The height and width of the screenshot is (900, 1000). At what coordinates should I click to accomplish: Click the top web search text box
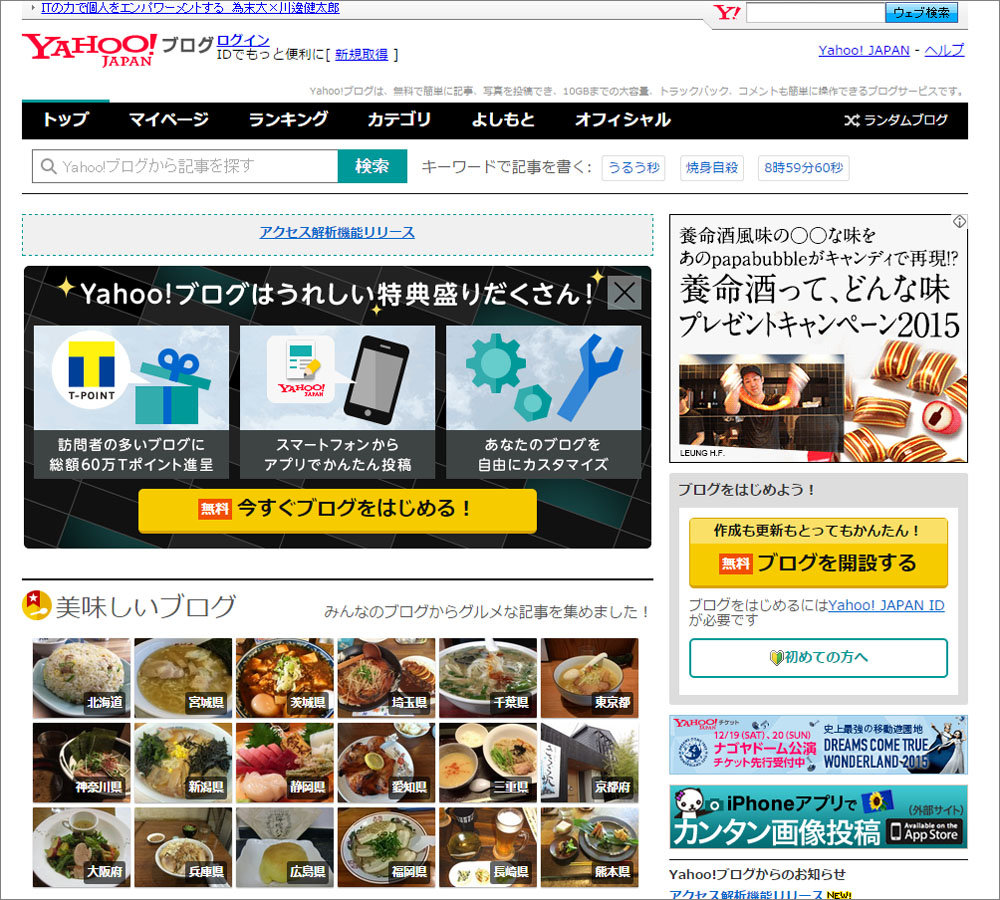[815, 13]
